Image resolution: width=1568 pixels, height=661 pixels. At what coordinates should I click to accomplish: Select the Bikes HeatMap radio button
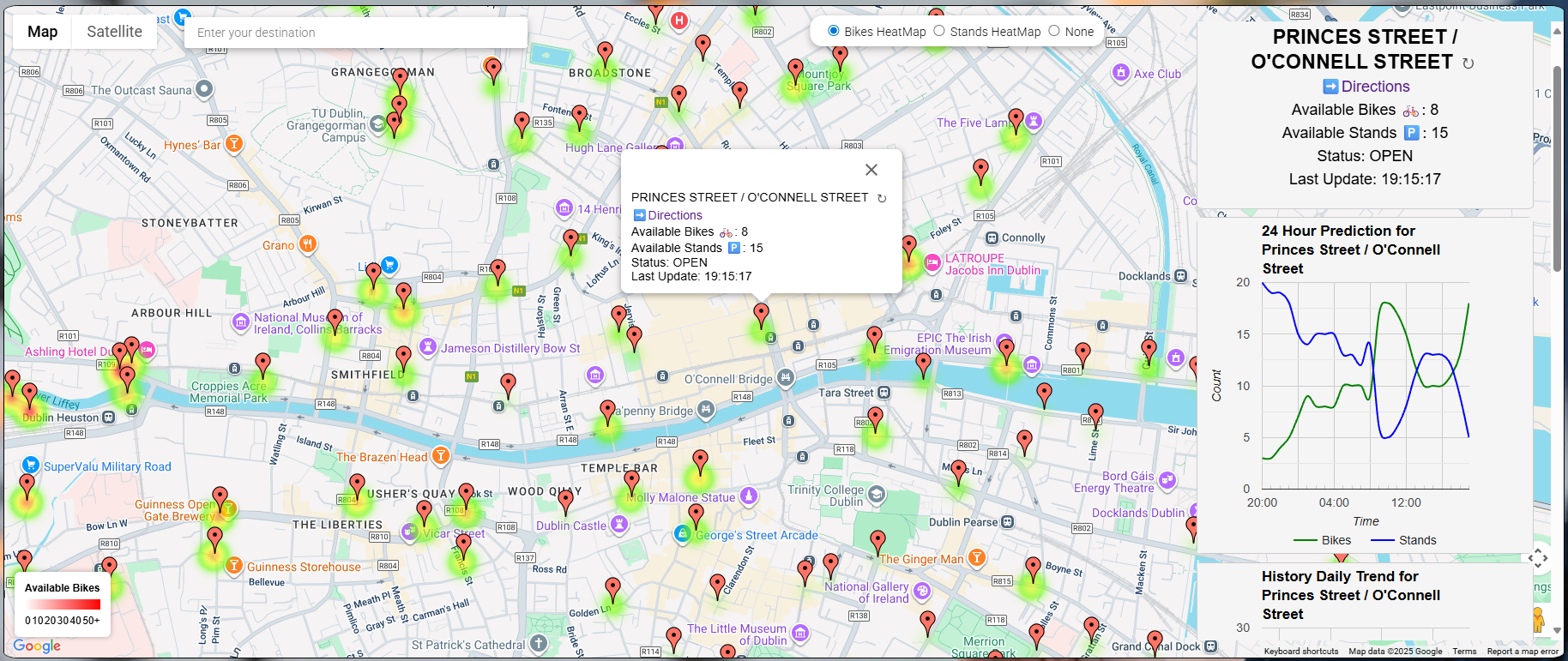click(x=833, y=31)
